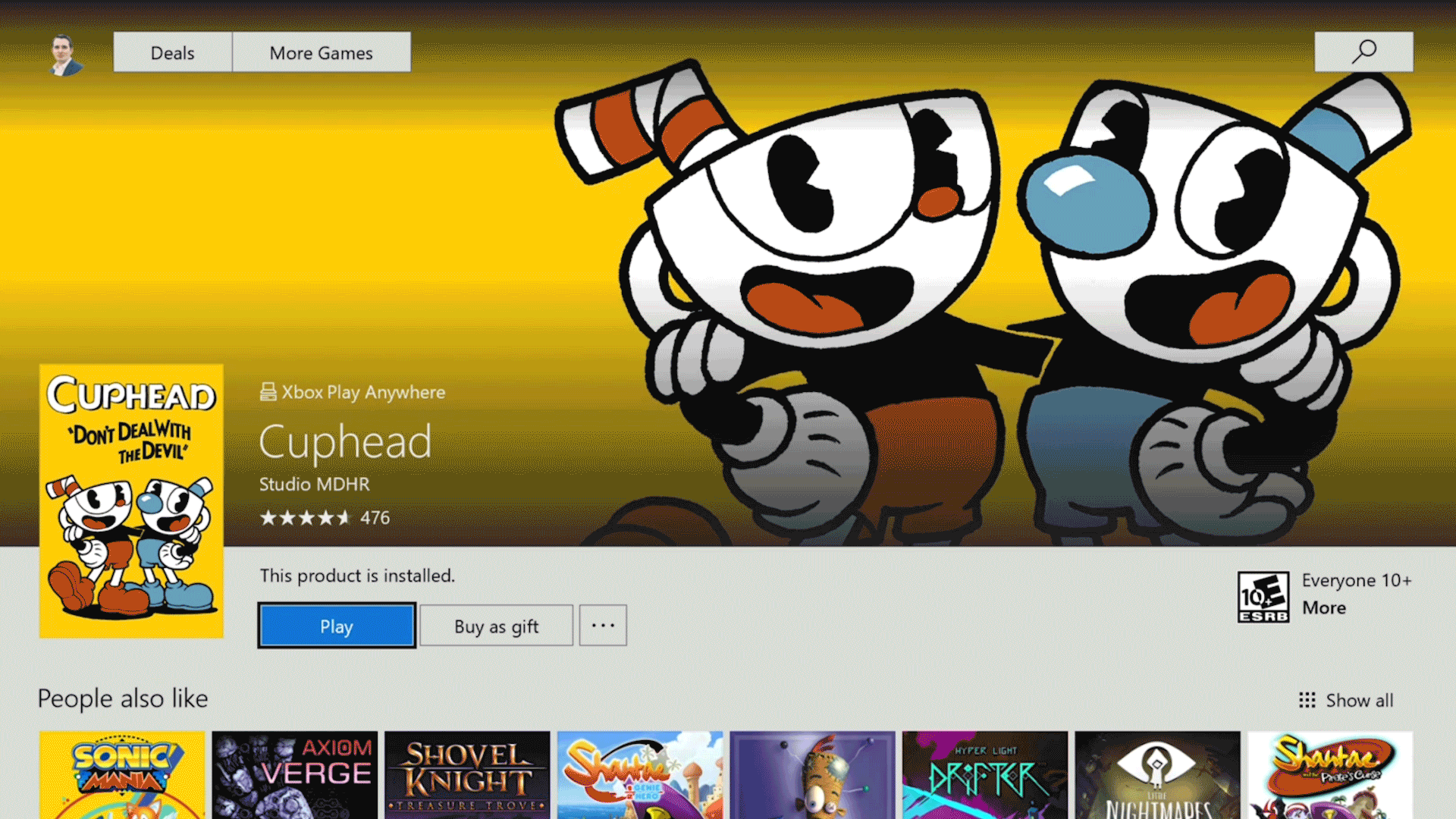This screenshot has height=819, width=1456.
Task: Click the search magnifier button
Action: tap(1363, 52)
